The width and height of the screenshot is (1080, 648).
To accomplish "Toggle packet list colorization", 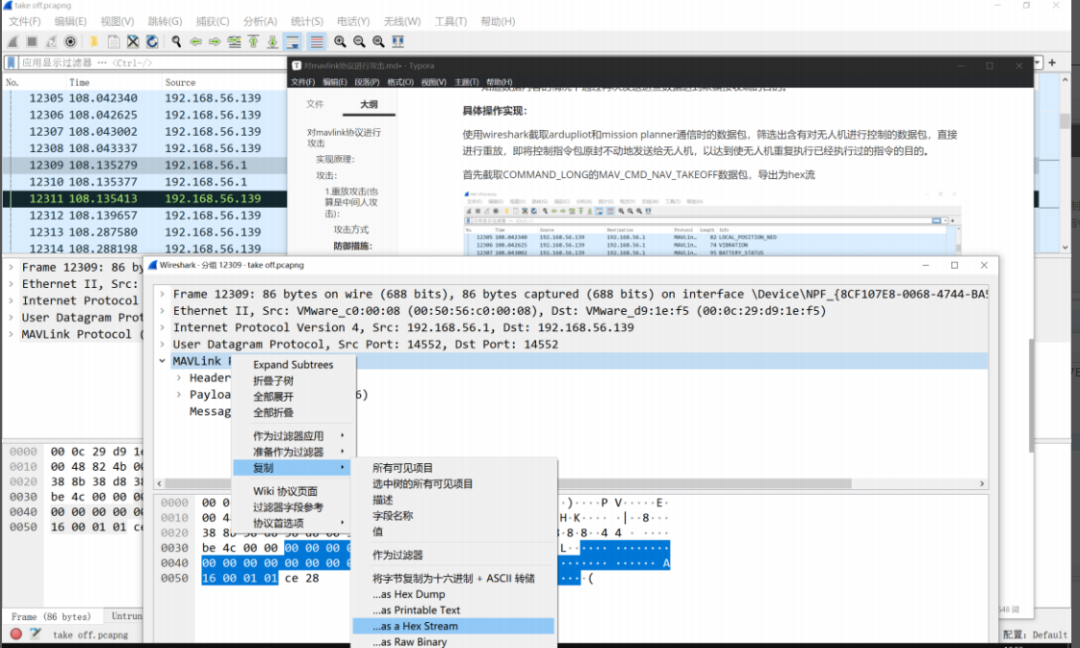I will point(316,42).
